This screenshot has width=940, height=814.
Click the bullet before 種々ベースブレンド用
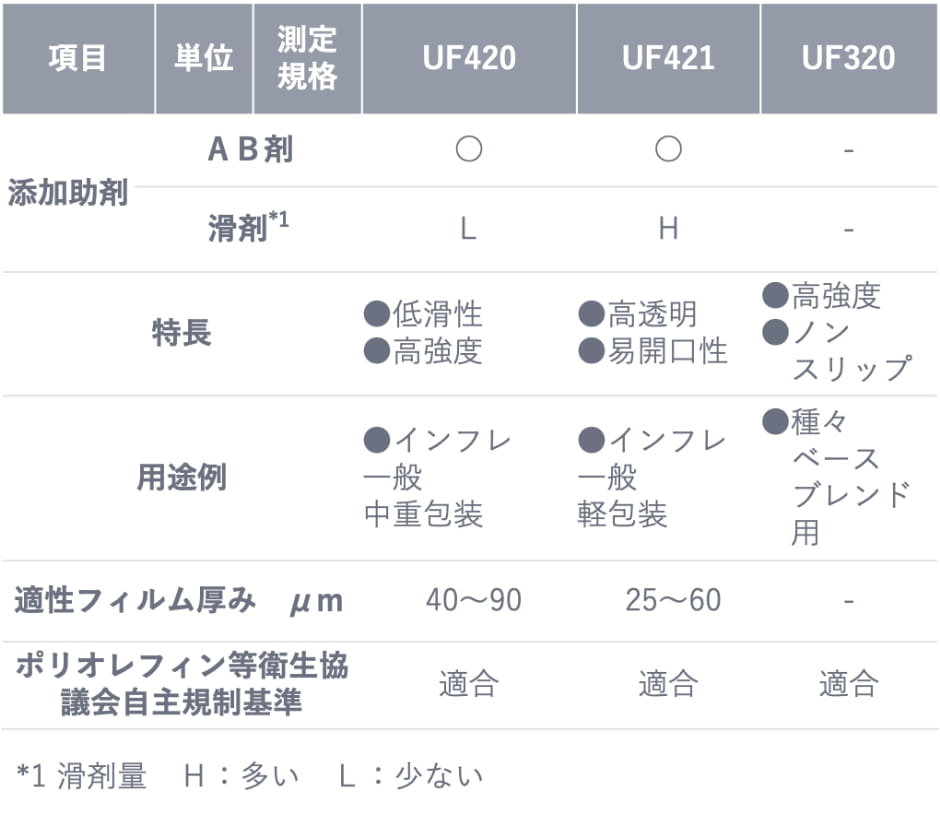[776, 422]
